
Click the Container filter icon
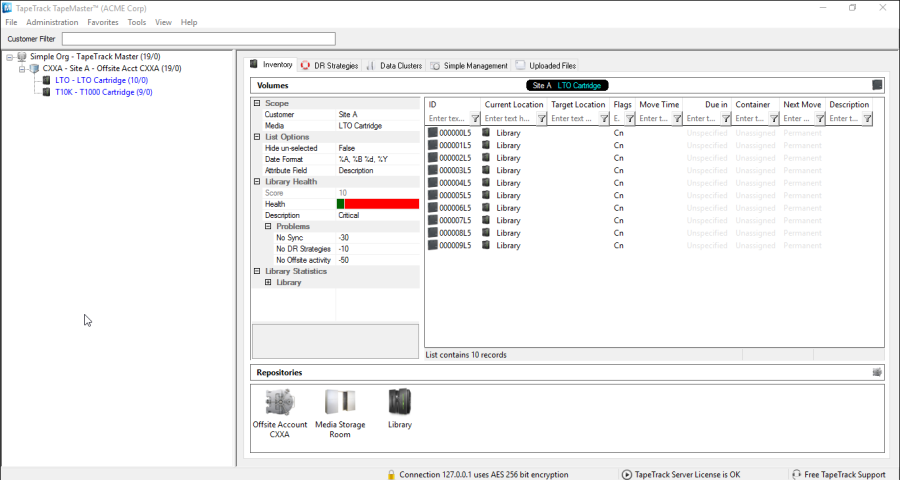(774, 118)
